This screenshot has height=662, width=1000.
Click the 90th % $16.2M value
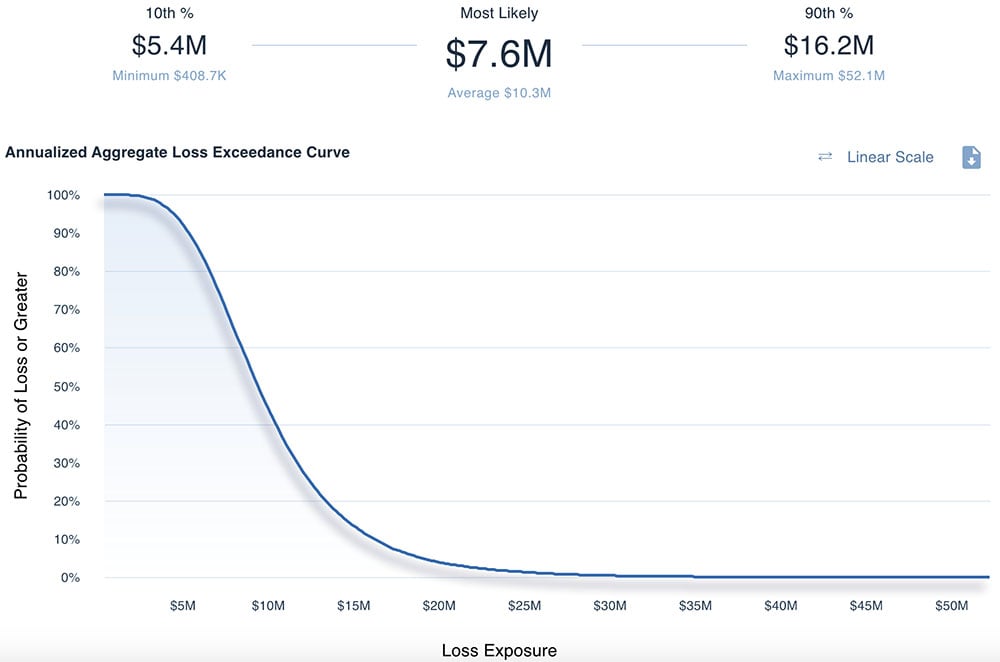[x=828, y=45]
